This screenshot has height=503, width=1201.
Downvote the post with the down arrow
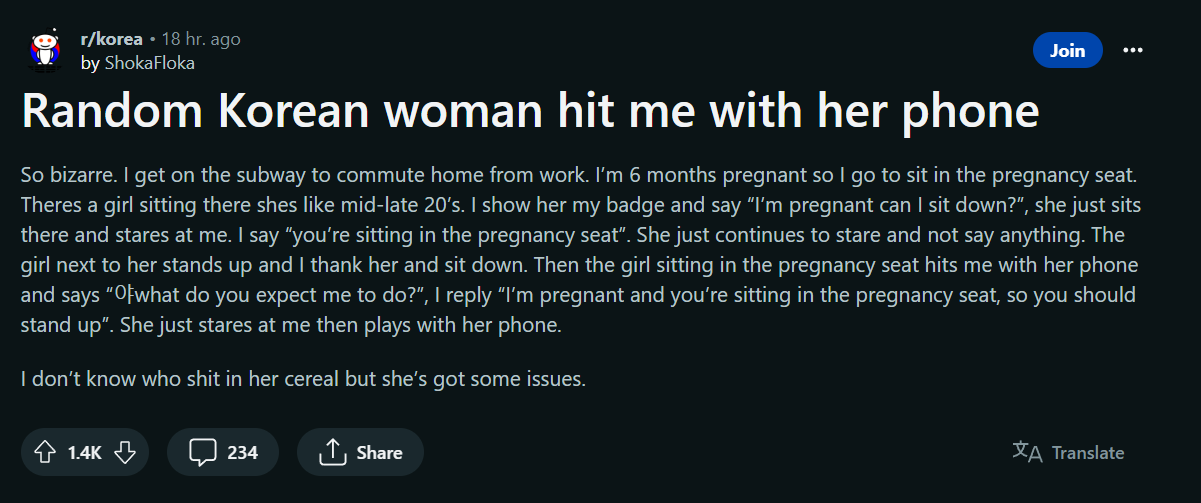pyautogui.click(x=125, y=453)
